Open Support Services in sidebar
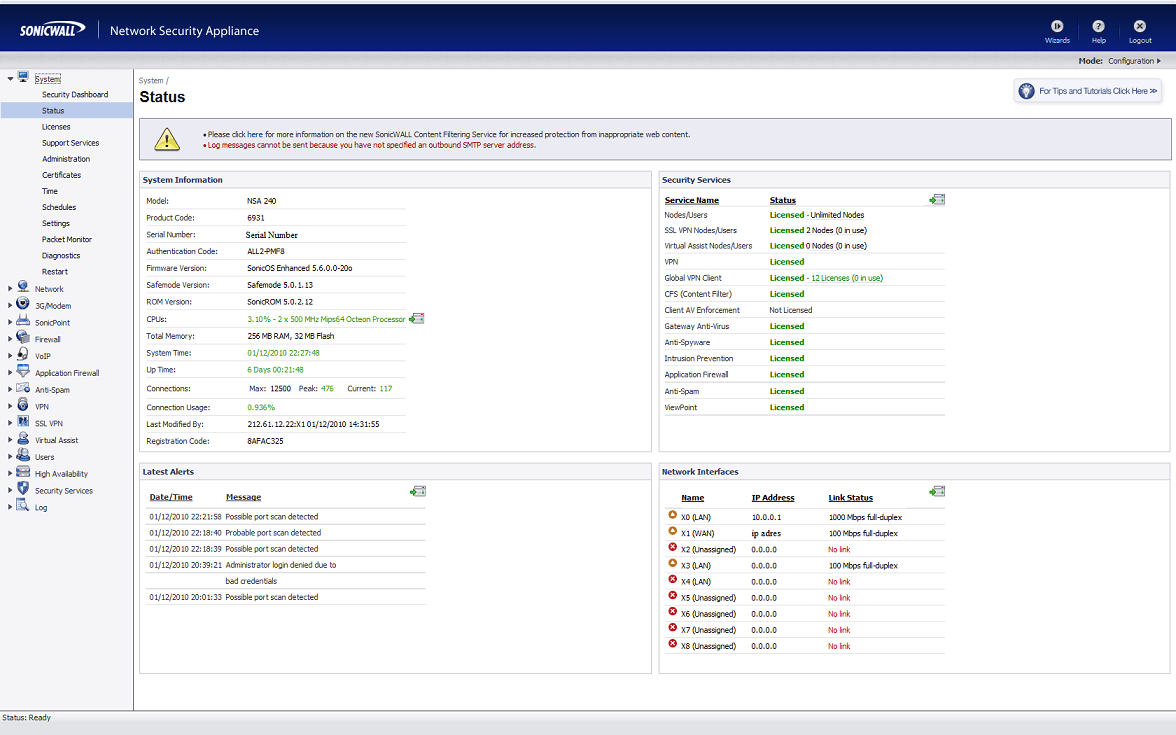This screenshot has height=735, width=1176. pyautogui.click(x=70, y=142)
